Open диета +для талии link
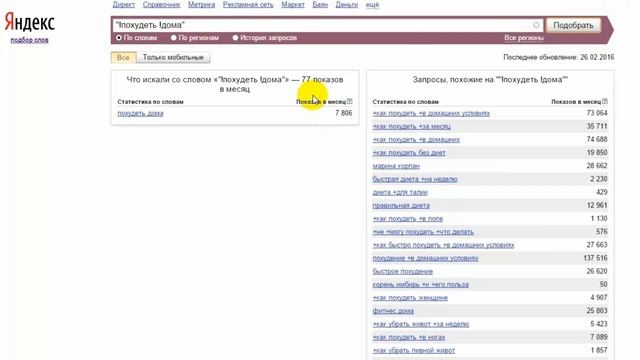 click(400, 192)
